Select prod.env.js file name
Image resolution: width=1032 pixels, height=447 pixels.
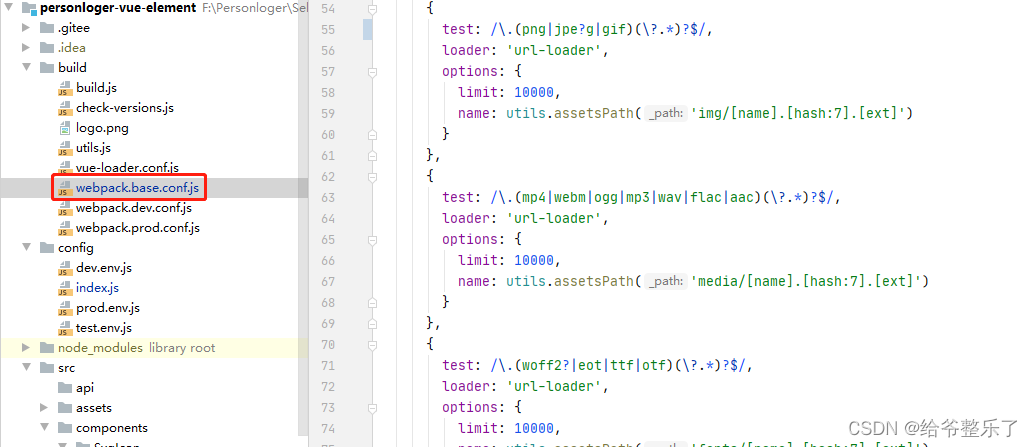point(108,308)
